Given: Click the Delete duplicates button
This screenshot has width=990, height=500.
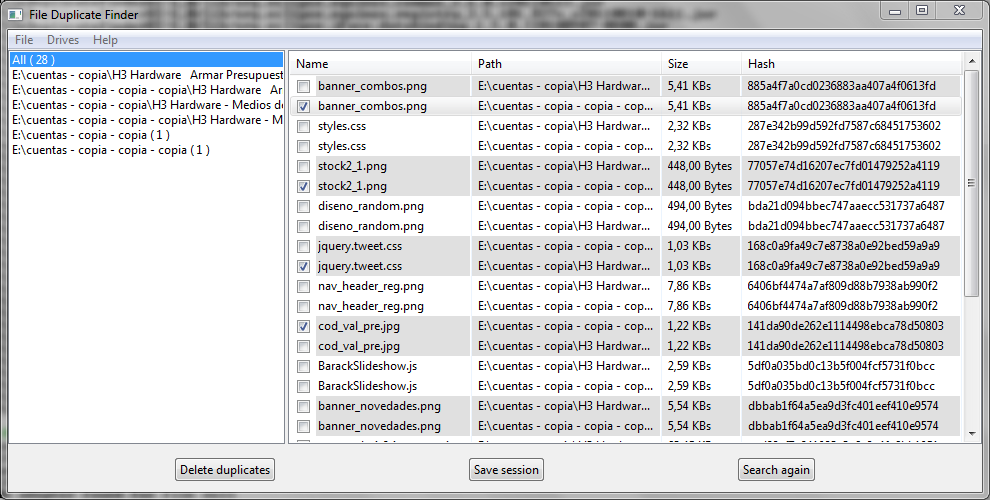Looking at the screenshot, I should [225, 470].
